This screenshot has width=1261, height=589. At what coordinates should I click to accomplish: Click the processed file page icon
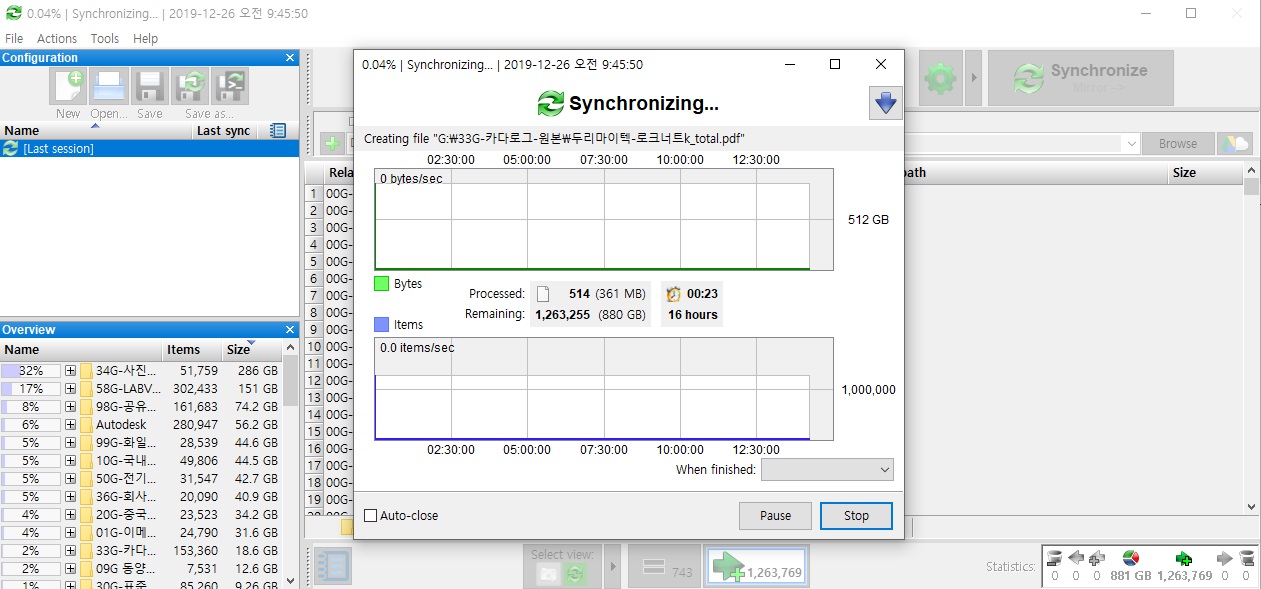[544, 294]
